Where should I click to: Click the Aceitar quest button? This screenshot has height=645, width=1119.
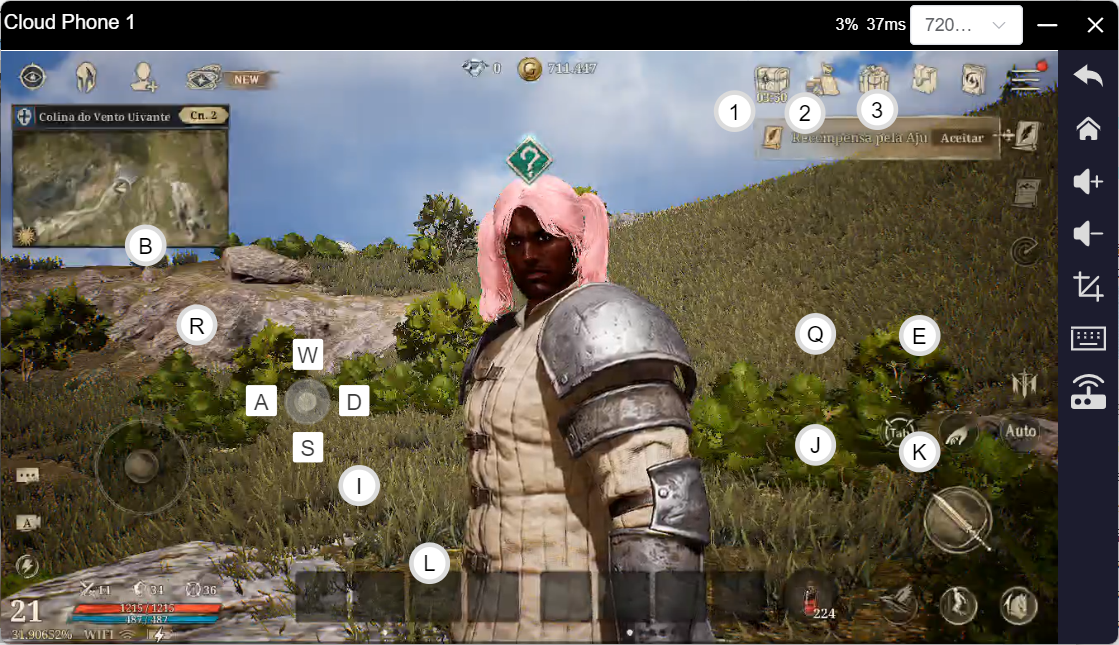pyautogui.click(x=961, y=138)
